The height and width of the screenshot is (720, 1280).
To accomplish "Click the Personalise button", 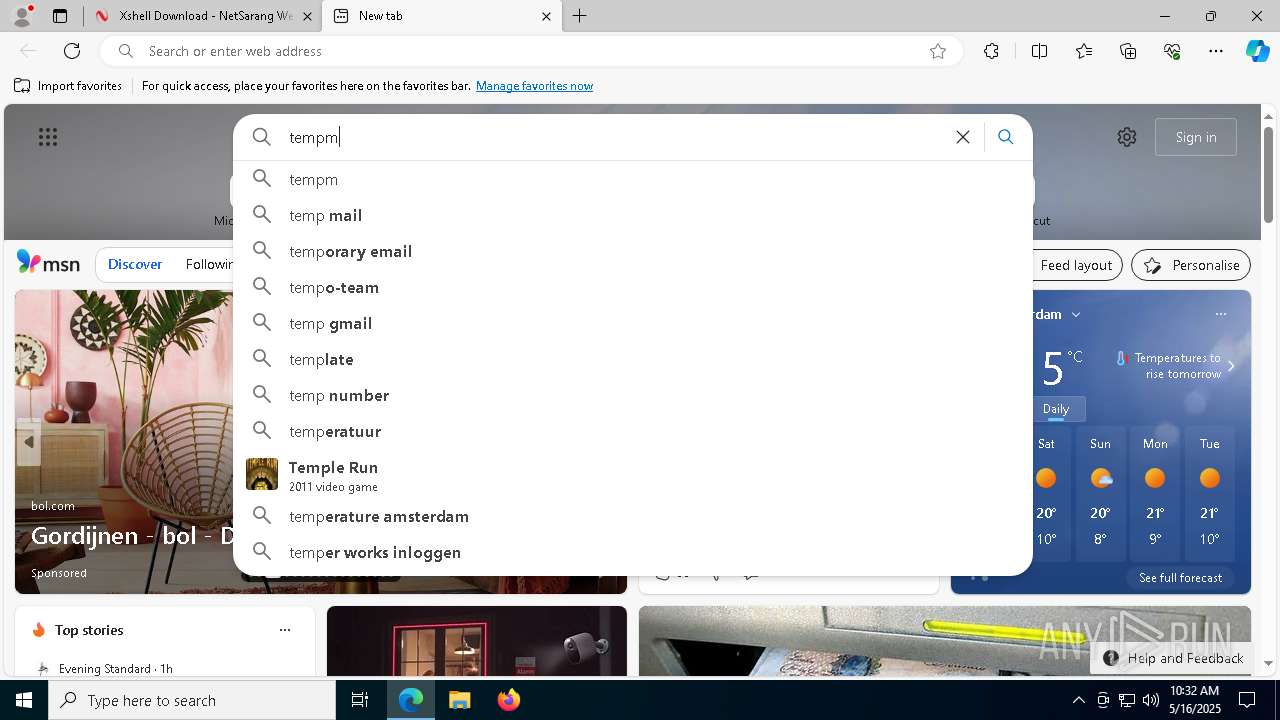I will click(x=1191, y=265).
